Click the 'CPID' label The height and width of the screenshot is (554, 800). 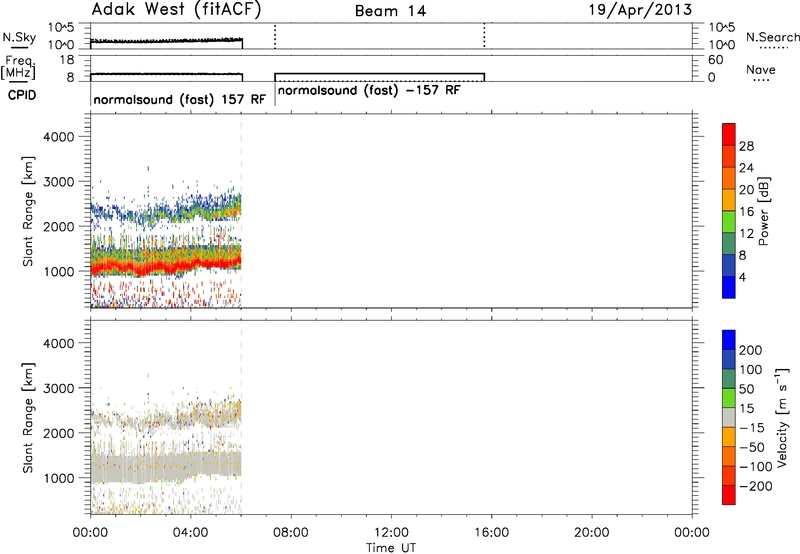coord(22,95)
